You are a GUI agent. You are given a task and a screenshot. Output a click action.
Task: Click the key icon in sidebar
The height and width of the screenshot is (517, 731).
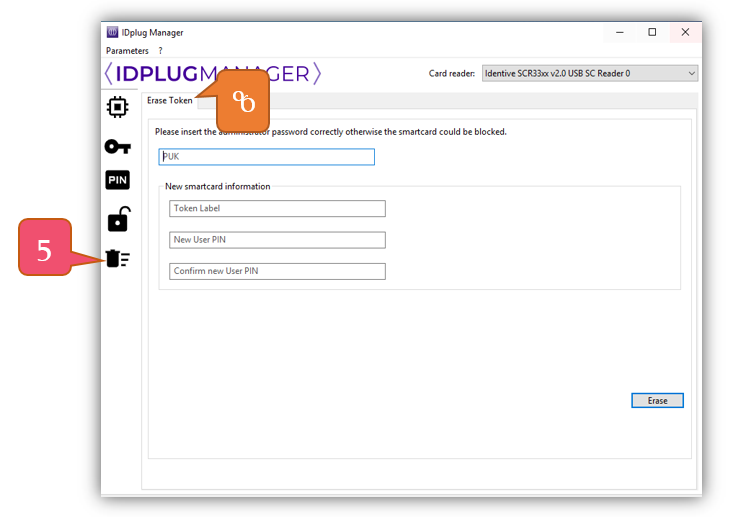coord(117,146)
